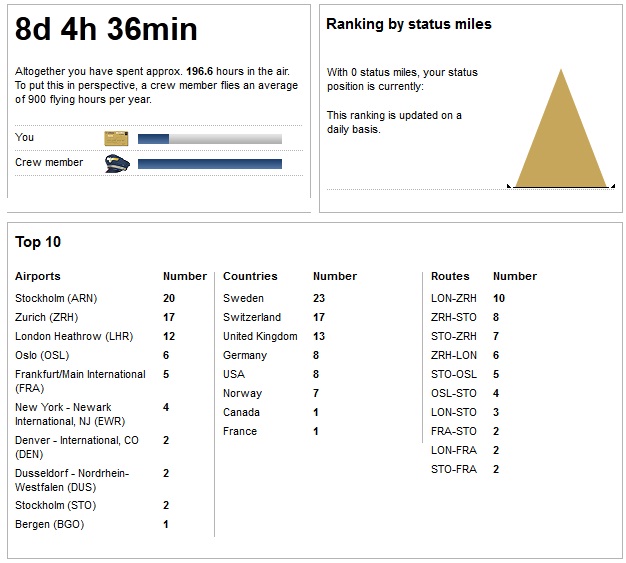Image resolution: width=626 pixels, height=563 pixels.
Task: Click the Crew member flying hours bar
Action: click(x=209, y=163)
